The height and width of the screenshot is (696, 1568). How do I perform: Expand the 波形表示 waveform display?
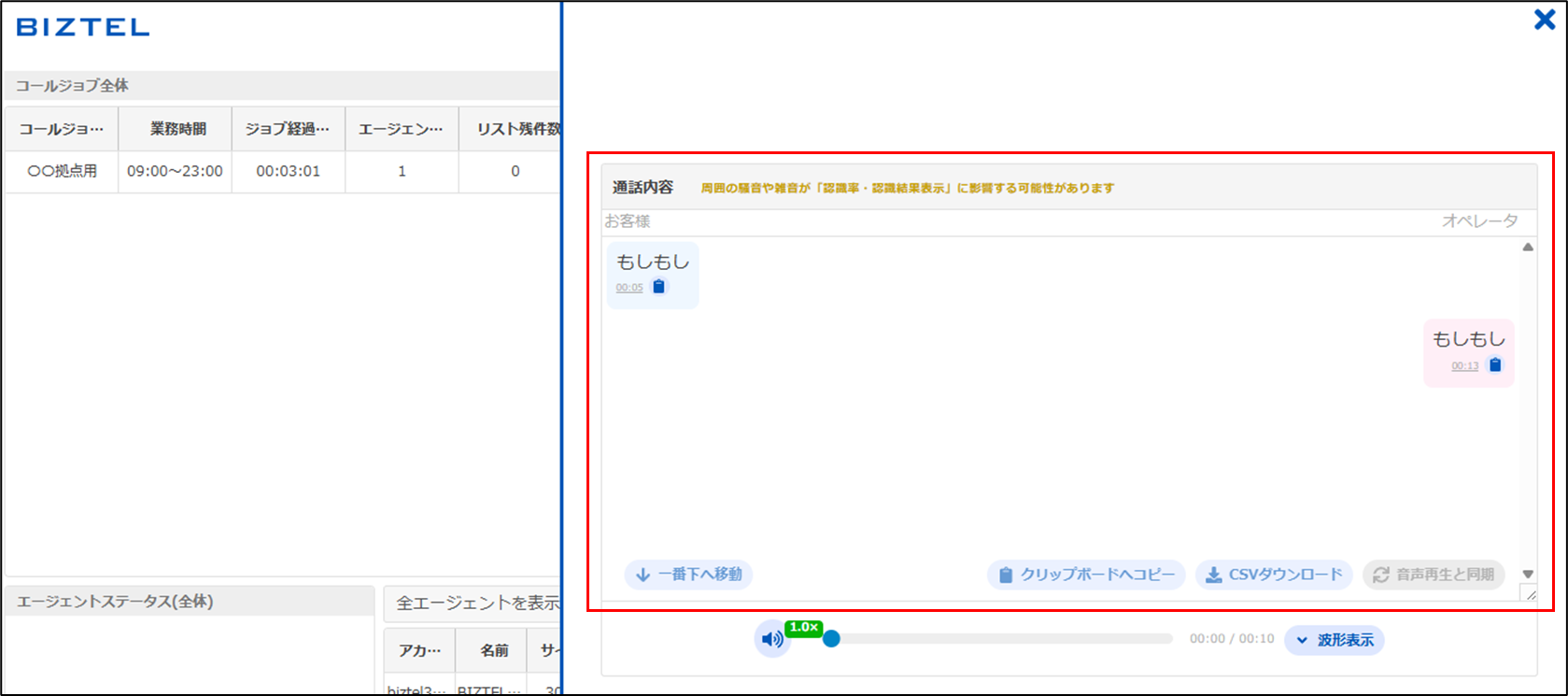click(1335, 640)
